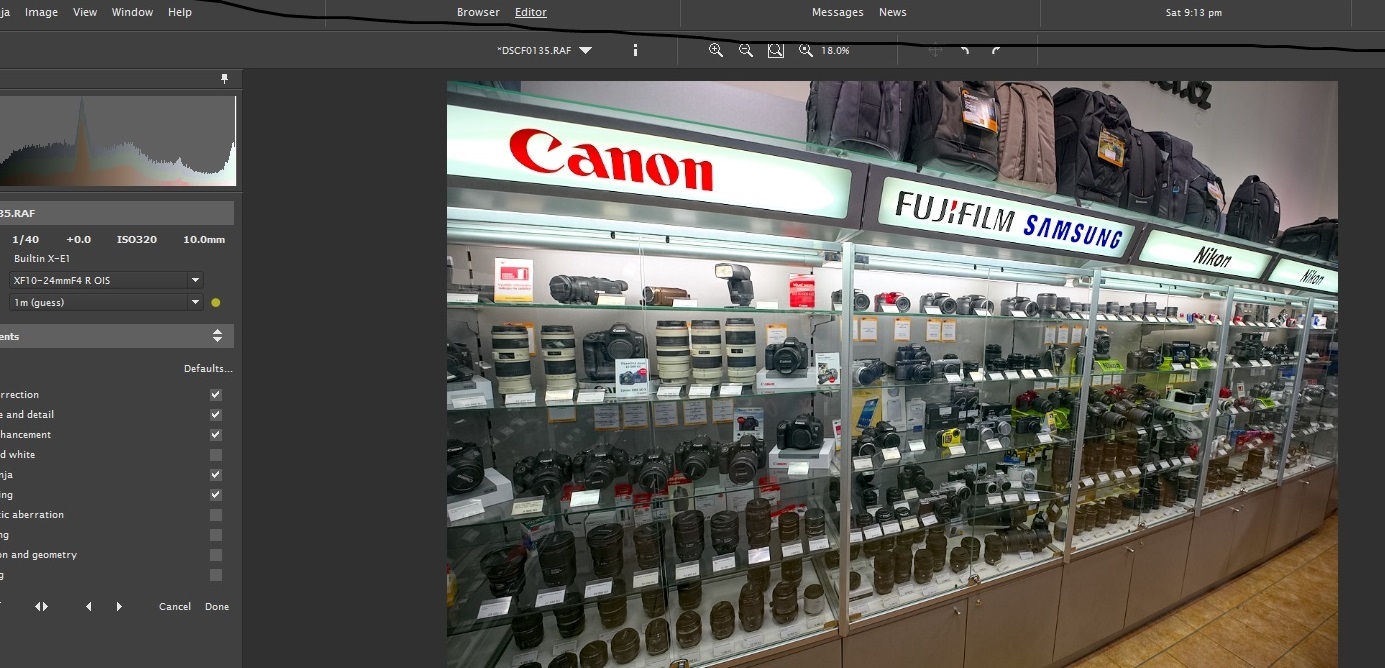Show image info with the i icon
This screenshot has width=1385, height=668.
(635, 50)
